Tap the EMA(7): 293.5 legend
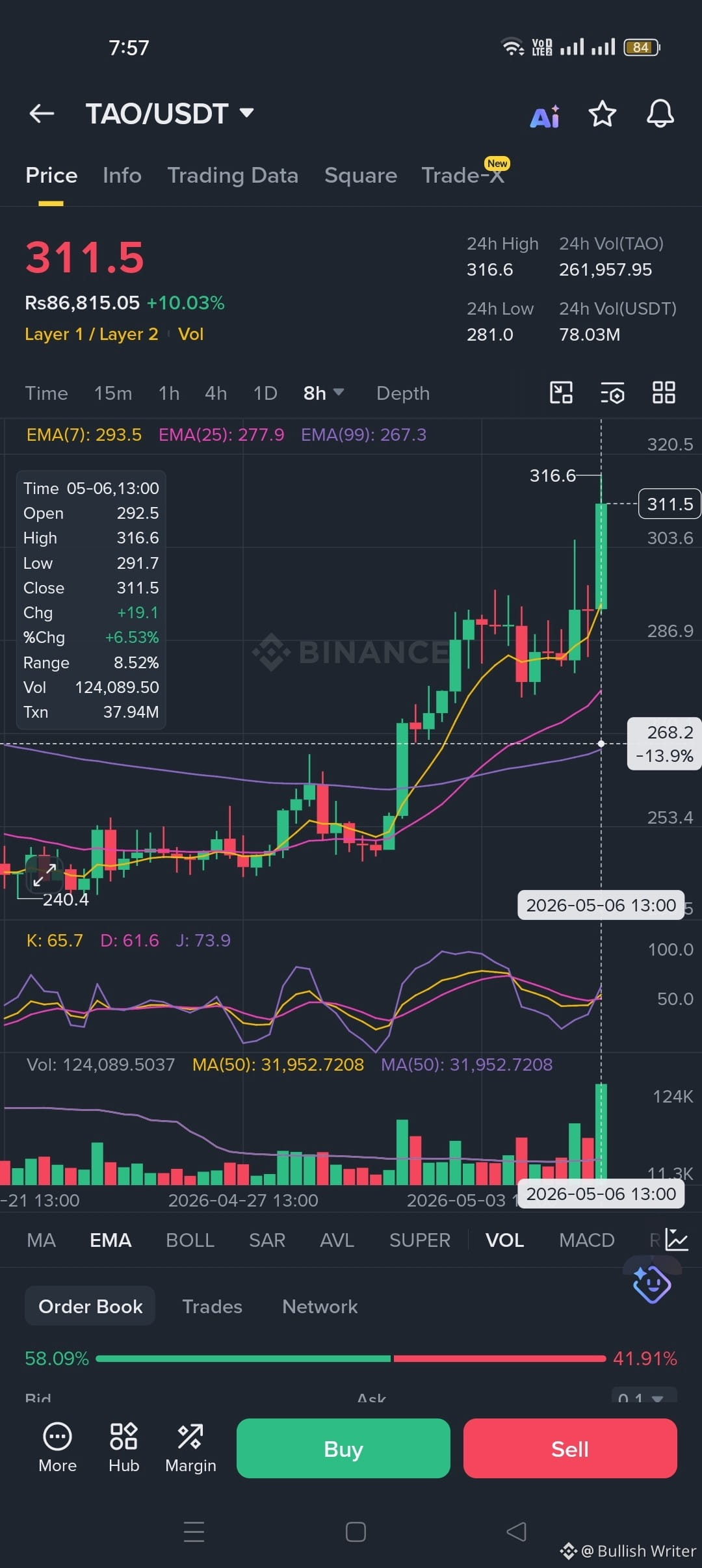702x1568 pixels. click(84, 434)
